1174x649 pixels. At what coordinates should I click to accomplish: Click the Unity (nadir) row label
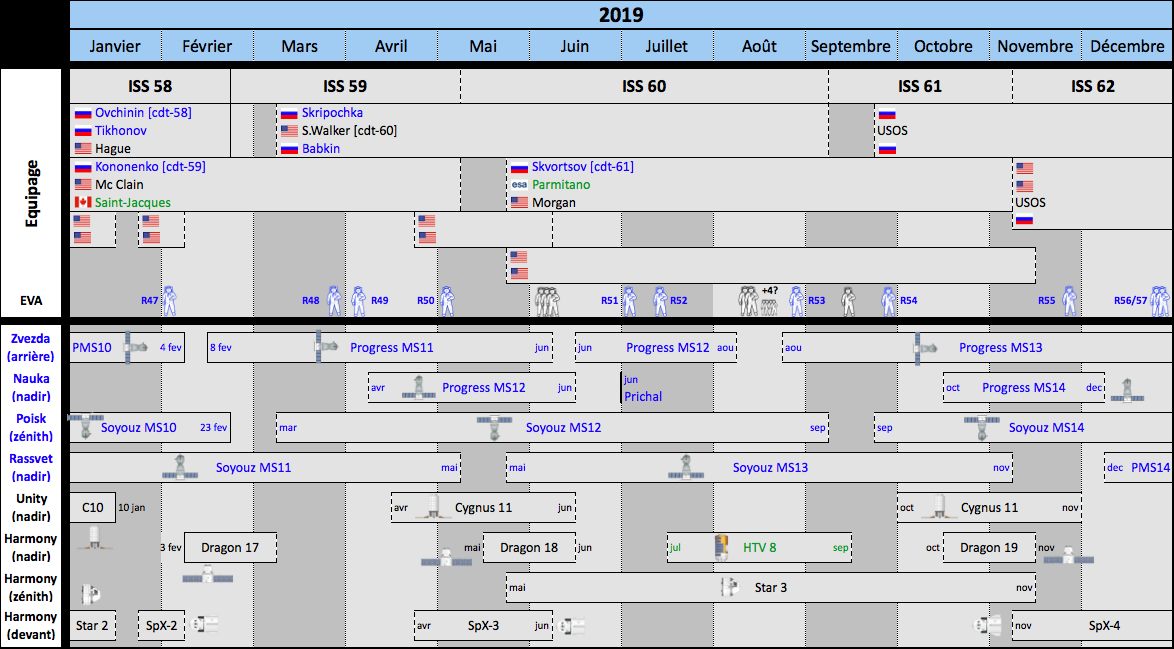(31, 508)
